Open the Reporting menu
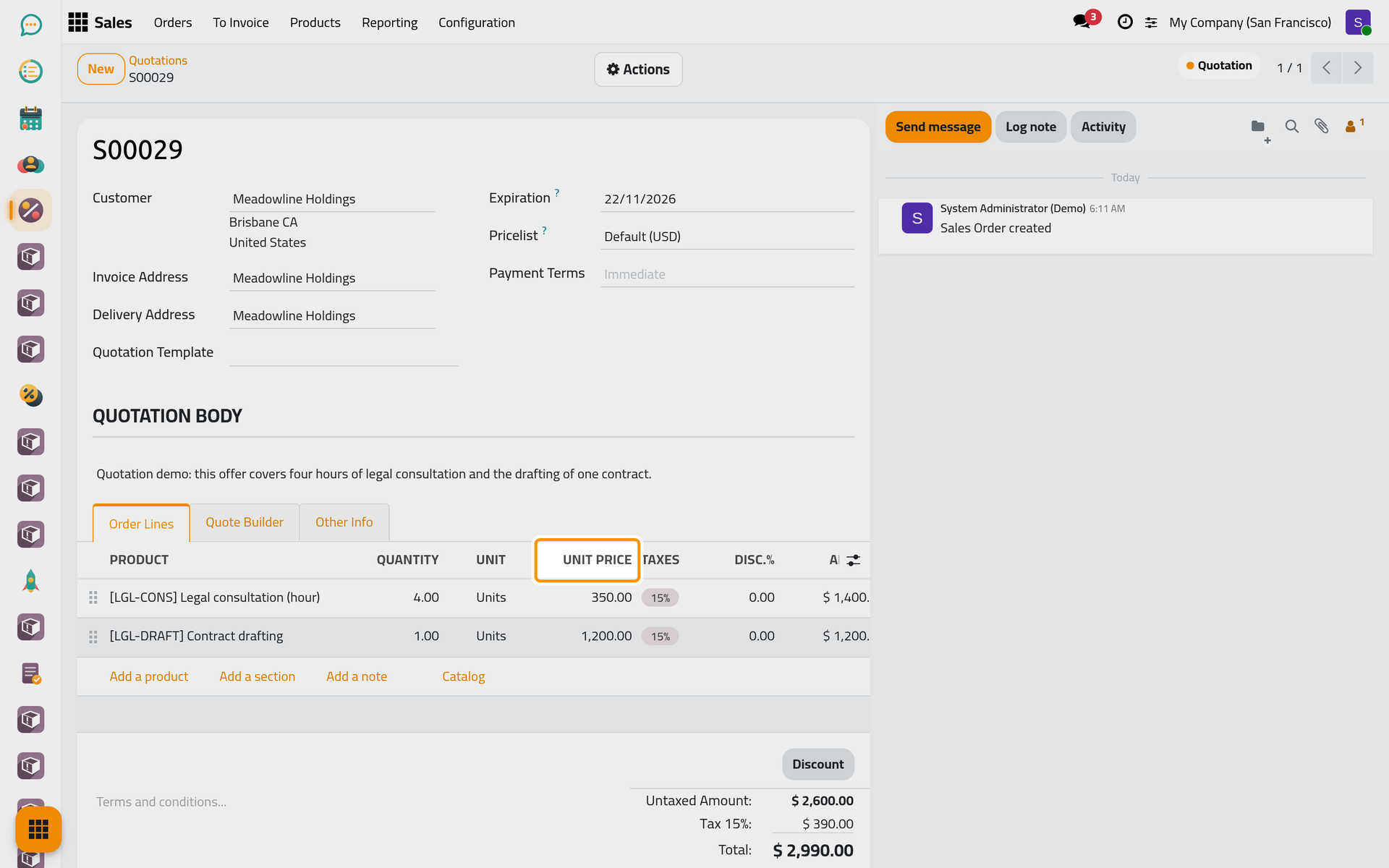The width and height of the screenshot is (1389, 868). tap(389, 22)
